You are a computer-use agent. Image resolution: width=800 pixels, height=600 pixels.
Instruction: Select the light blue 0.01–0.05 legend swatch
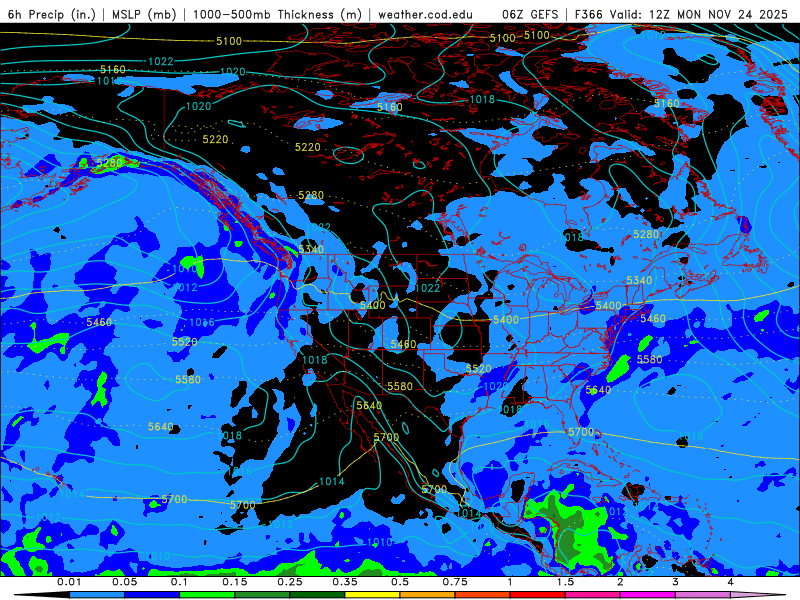[x=97, y=595]
